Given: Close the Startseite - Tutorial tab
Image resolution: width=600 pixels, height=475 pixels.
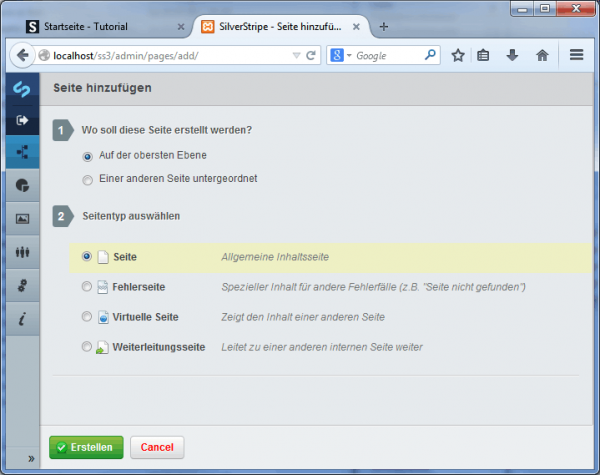Looking at the screenshot, I should pyautogui.click(x=181, y=27).
